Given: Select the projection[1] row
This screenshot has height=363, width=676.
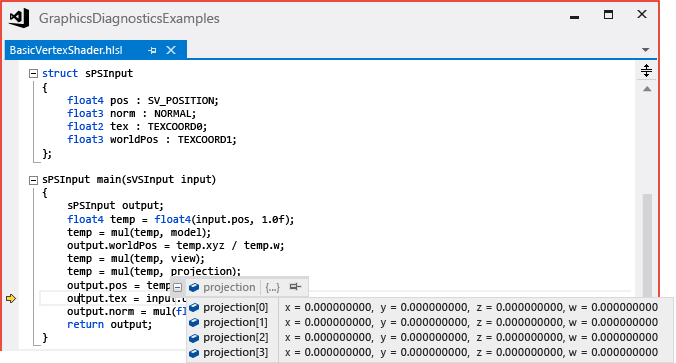Looking at the screenshot, I should [x=430, y=322].
